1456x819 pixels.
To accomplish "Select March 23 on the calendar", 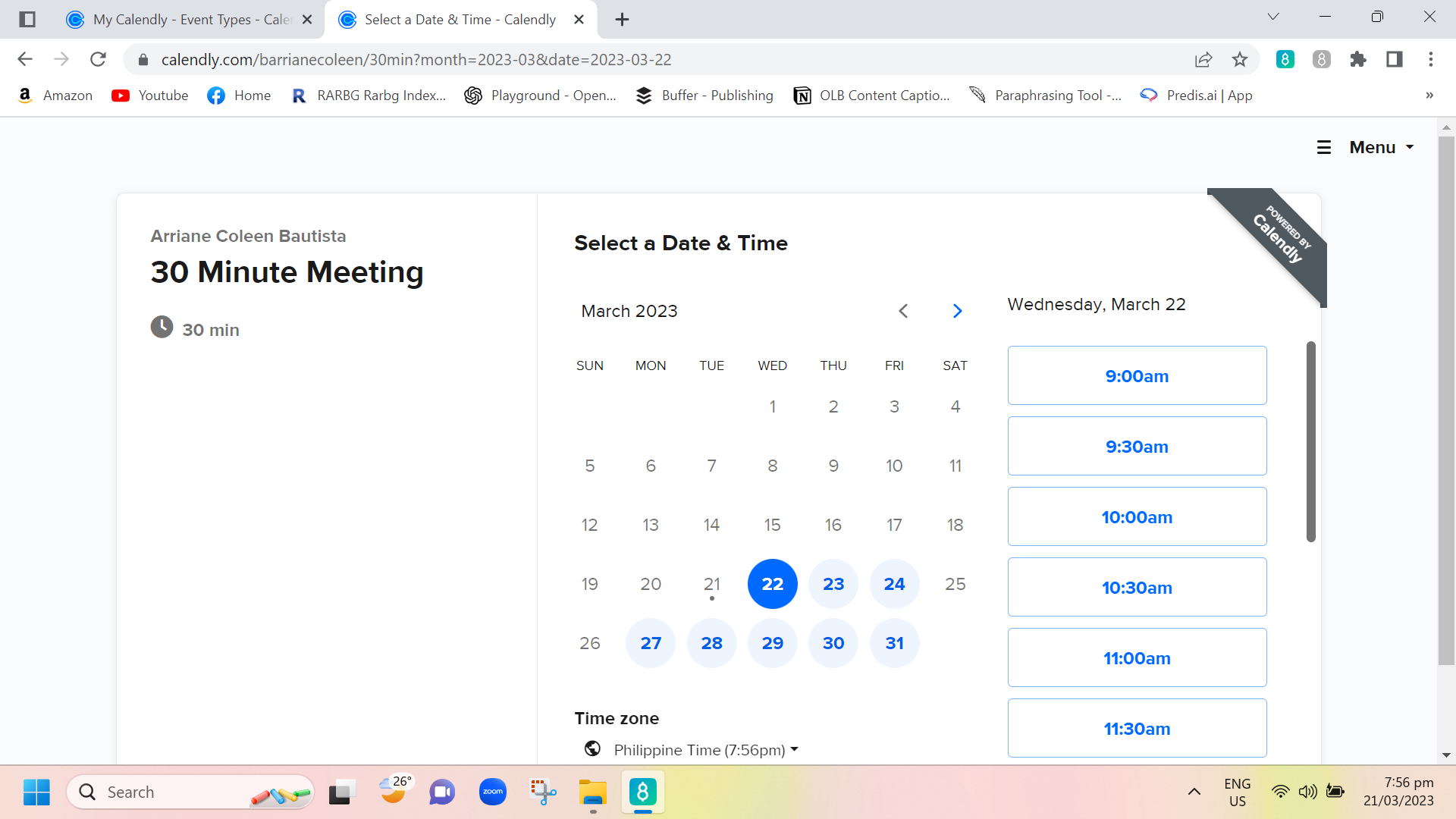I will coord(833,584).
